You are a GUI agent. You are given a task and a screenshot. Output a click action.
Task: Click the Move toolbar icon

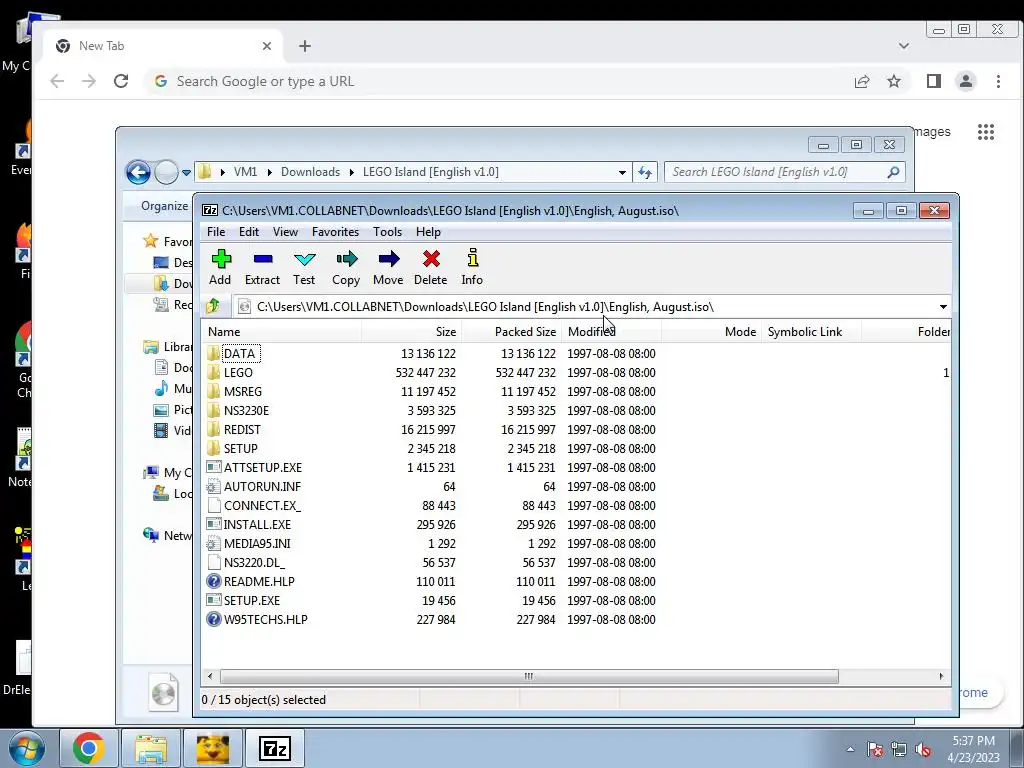tap(389, 267)
